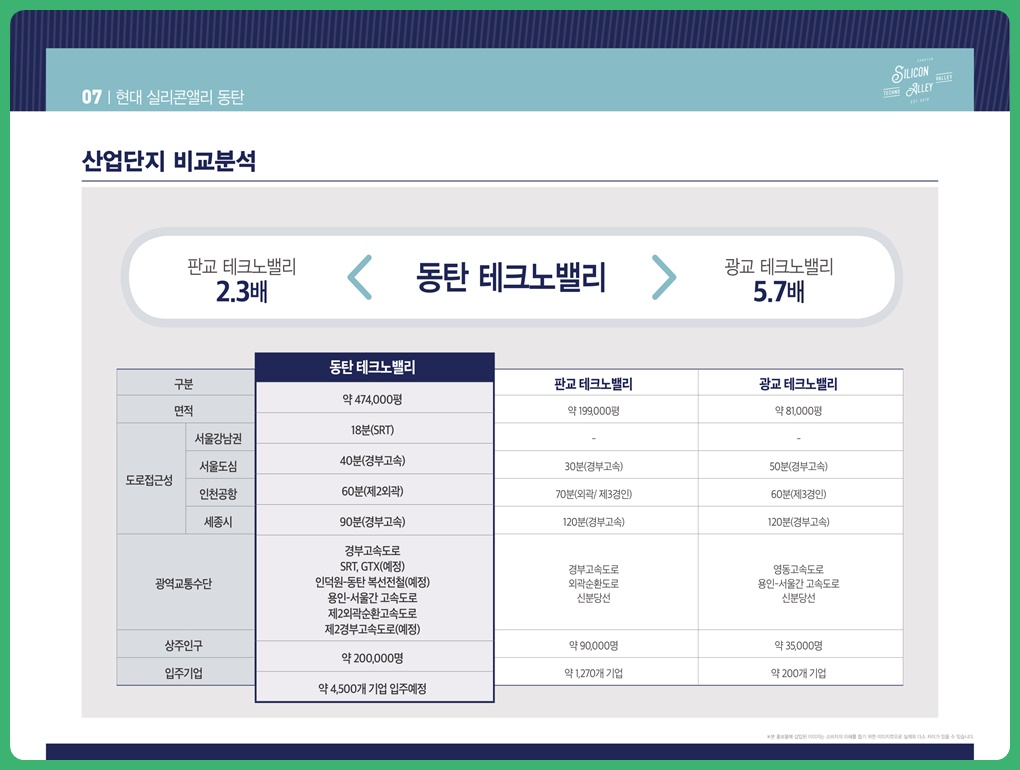
Task: Click the 약 81,000평 cell
Action: [x=798, y=410]
